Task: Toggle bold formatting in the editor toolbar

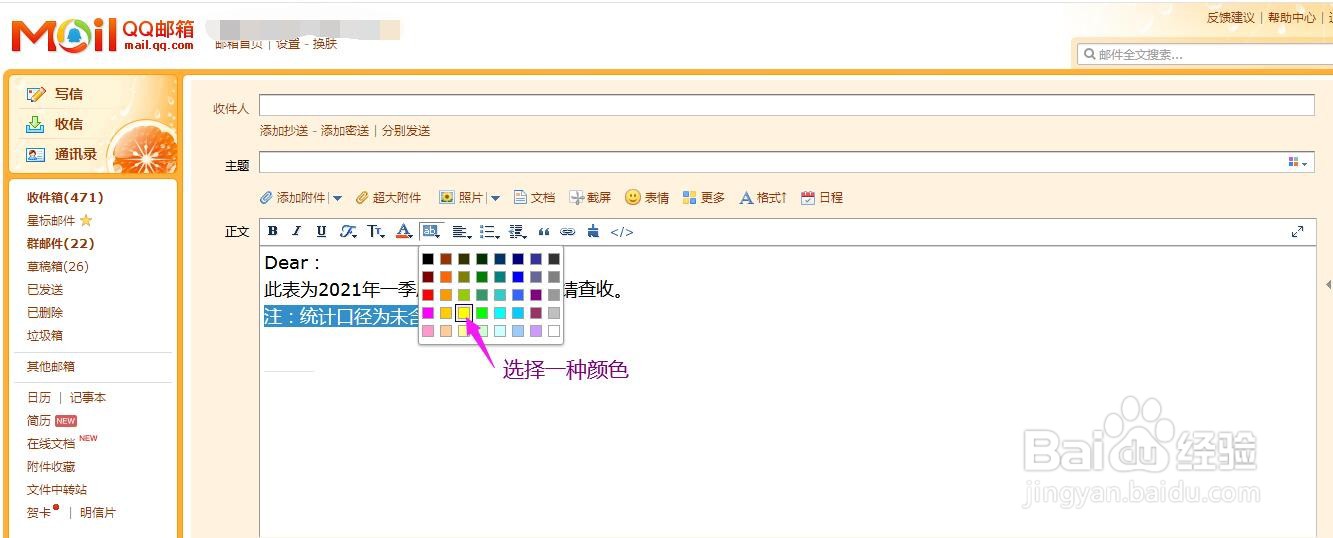Action: click(273, 231)
